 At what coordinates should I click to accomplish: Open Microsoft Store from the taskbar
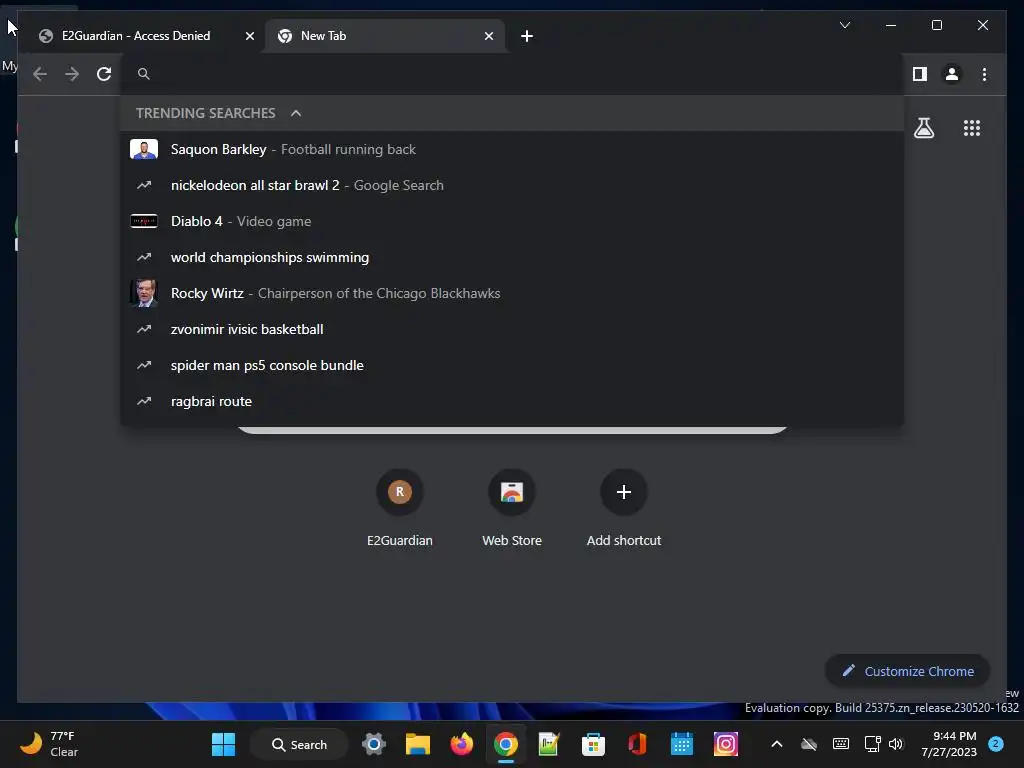593,744
